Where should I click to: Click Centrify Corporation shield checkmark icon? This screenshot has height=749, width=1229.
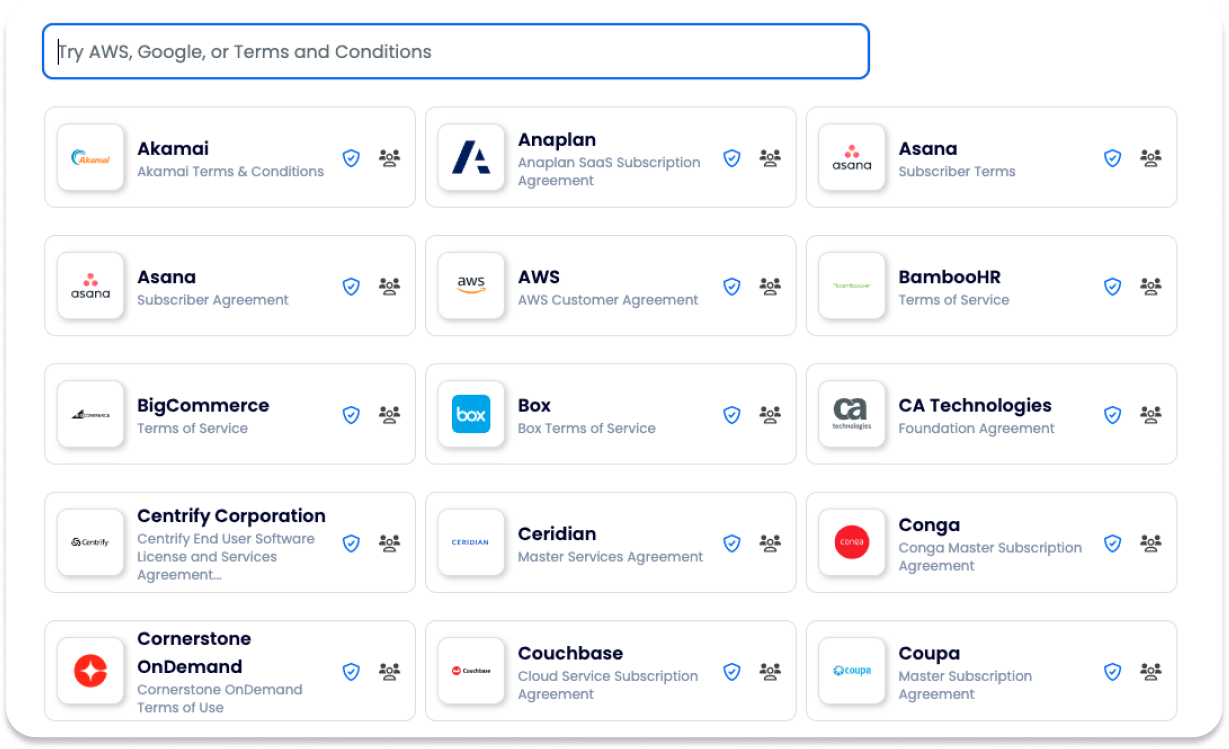351,543
